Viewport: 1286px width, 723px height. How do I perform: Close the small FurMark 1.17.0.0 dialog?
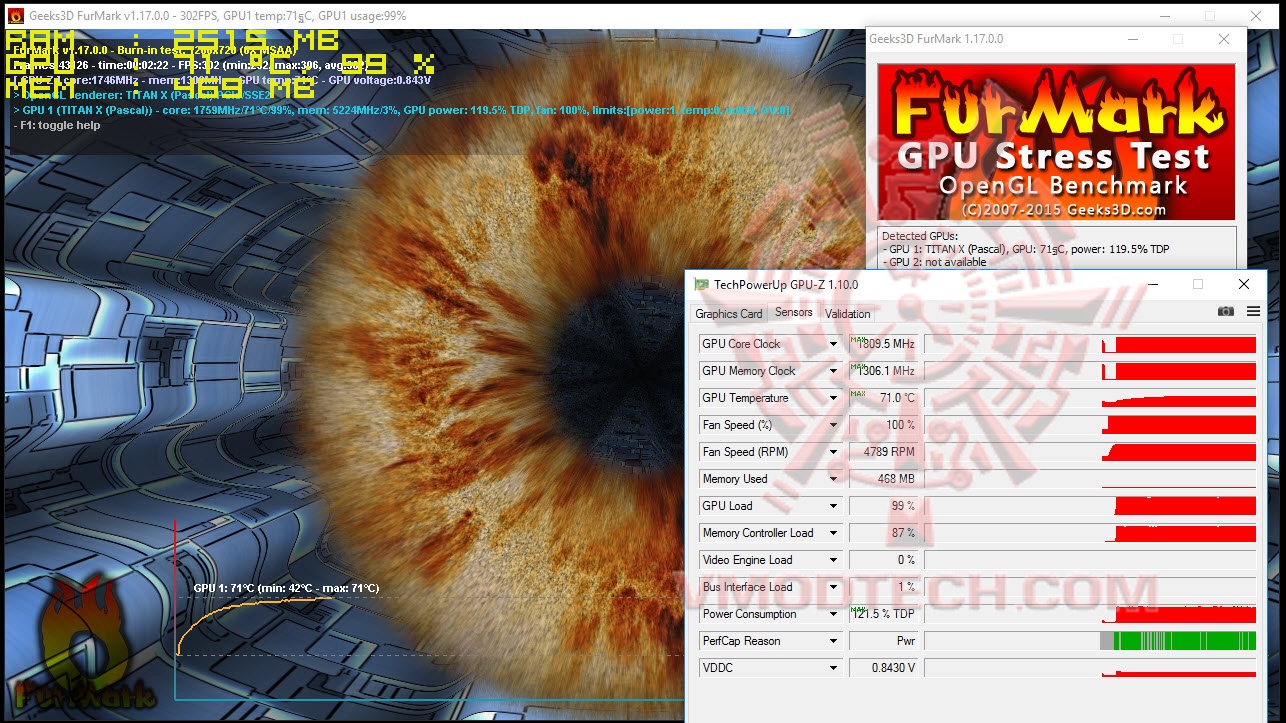(1224, 39)
